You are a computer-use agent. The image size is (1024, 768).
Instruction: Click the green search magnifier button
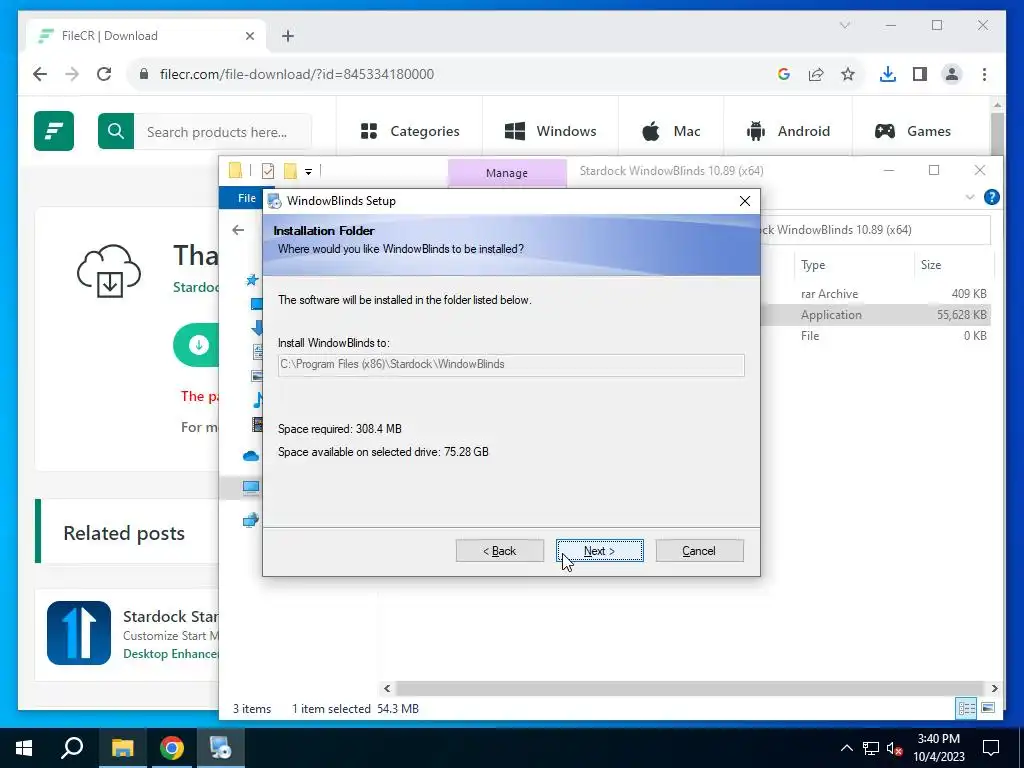(116, 131)
